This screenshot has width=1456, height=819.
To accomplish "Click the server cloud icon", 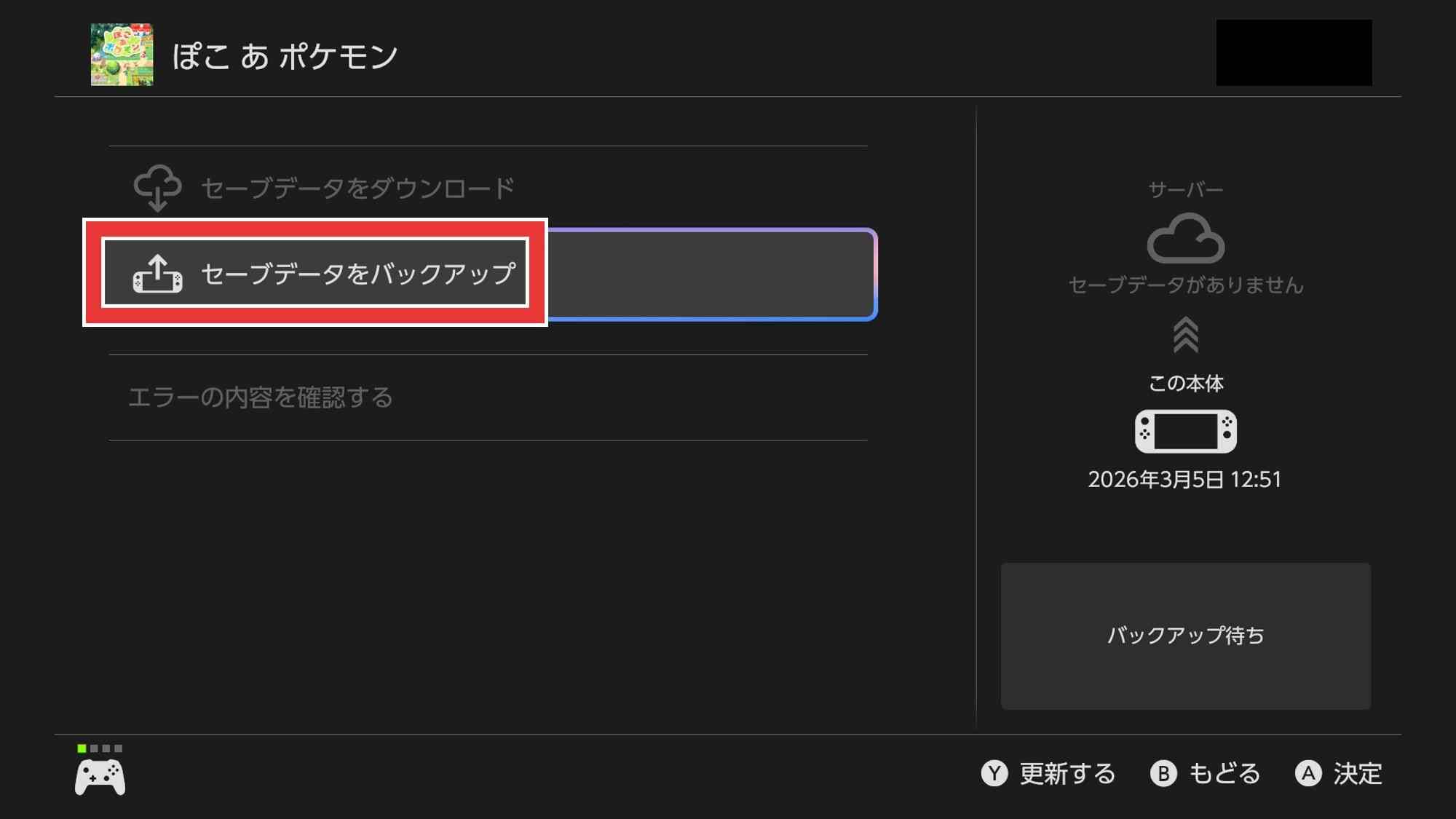I will coord(1185,238).
